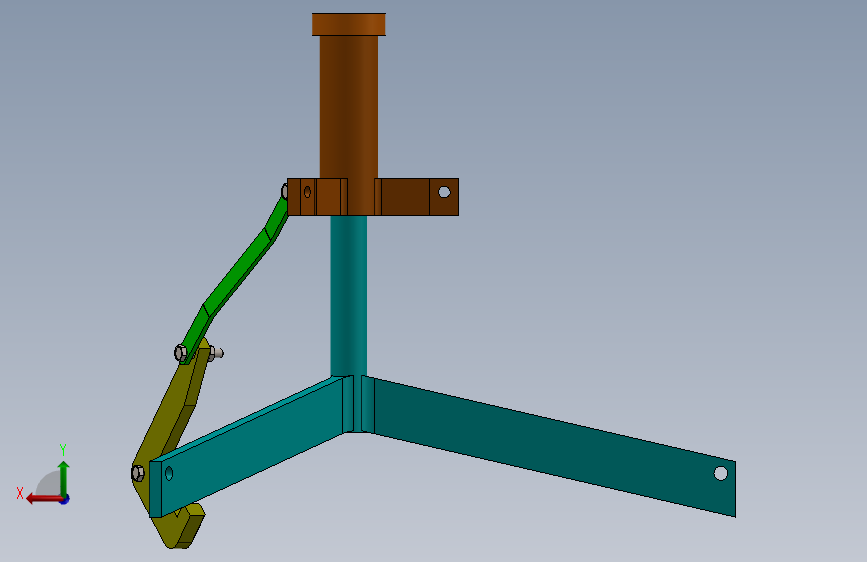Select the brown cylinder top cap
The image size is (867, 562).
coord(349,24)
